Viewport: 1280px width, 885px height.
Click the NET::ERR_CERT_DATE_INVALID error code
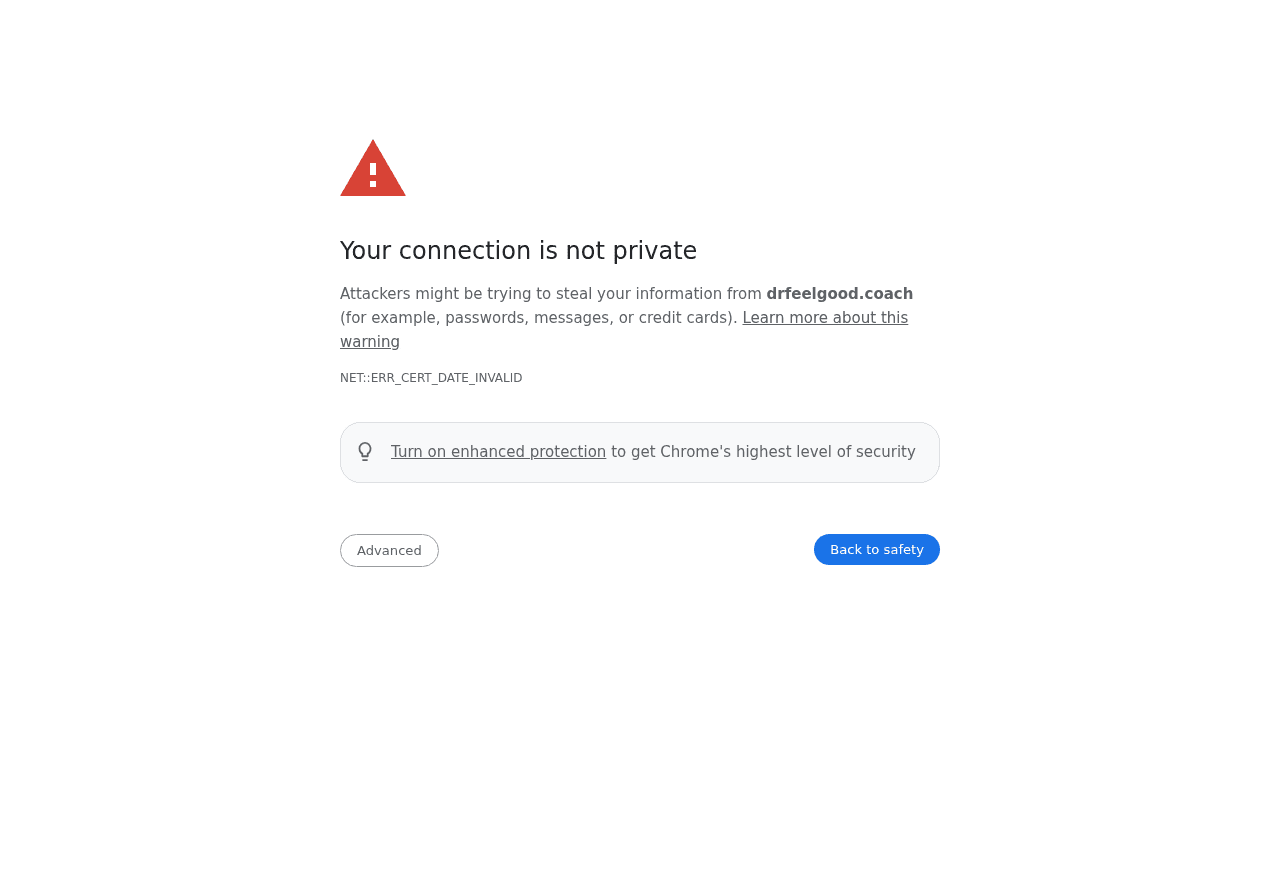pos(431,378)
